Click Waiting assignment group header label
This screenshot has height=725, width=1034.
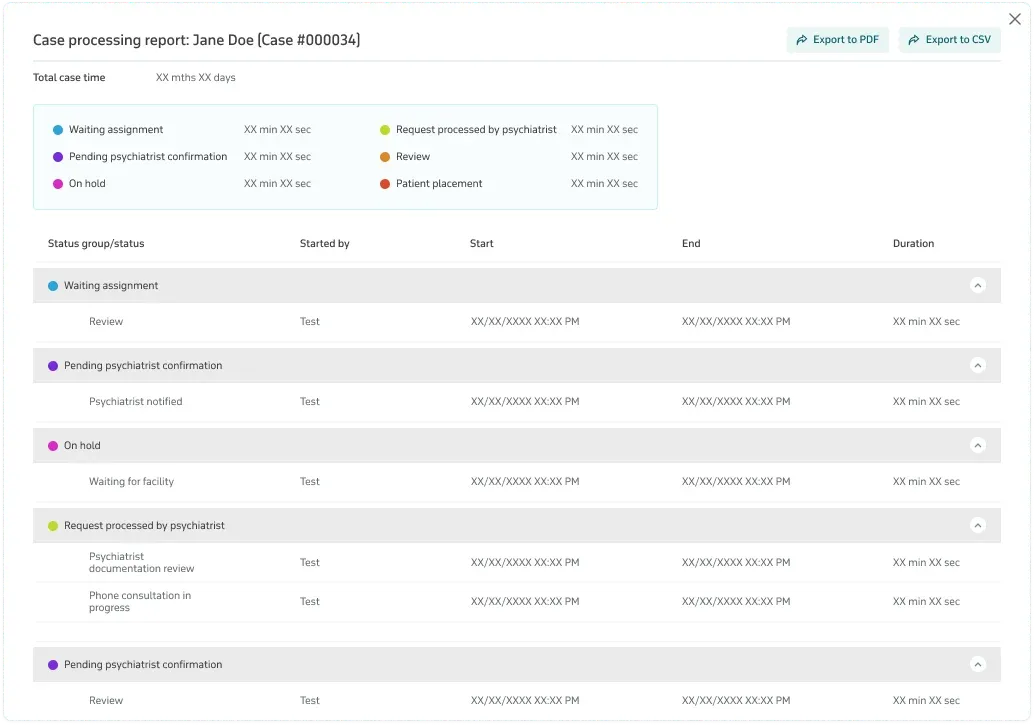(111, 286)
